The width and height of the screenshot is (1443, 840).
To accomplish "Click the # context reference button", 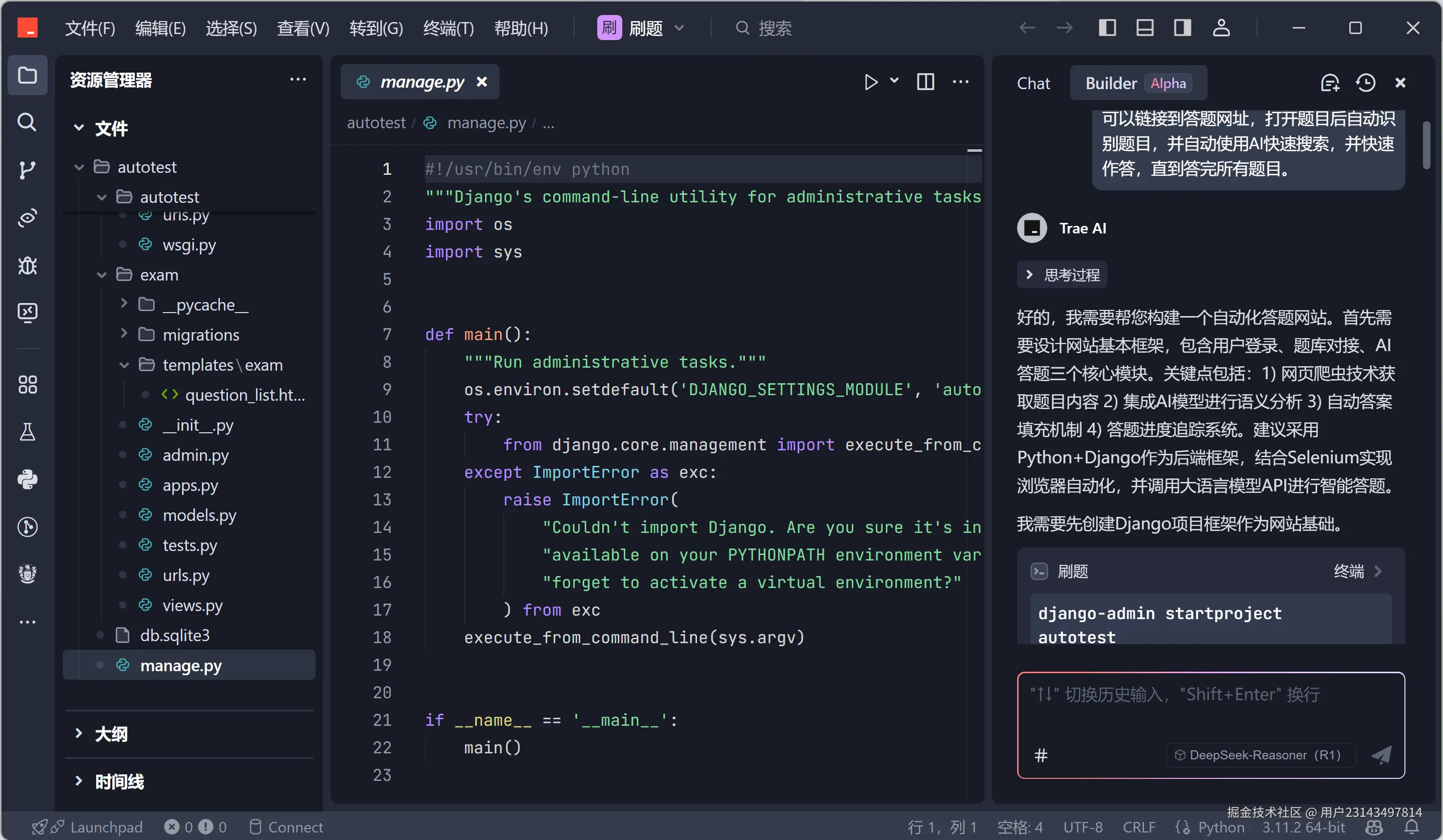I will (x=1041, y=755).
